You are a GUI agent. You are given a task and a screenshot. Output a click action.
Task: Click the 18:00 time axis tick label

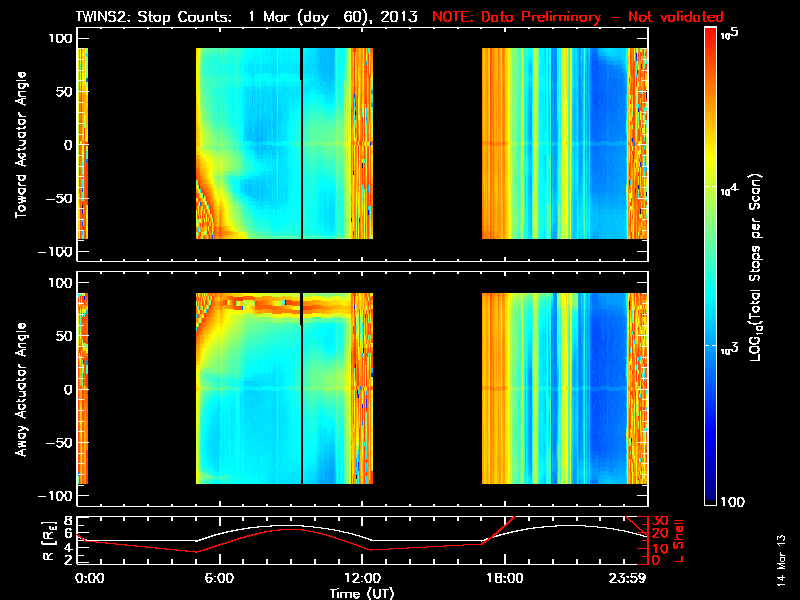[x=505, y=578]
